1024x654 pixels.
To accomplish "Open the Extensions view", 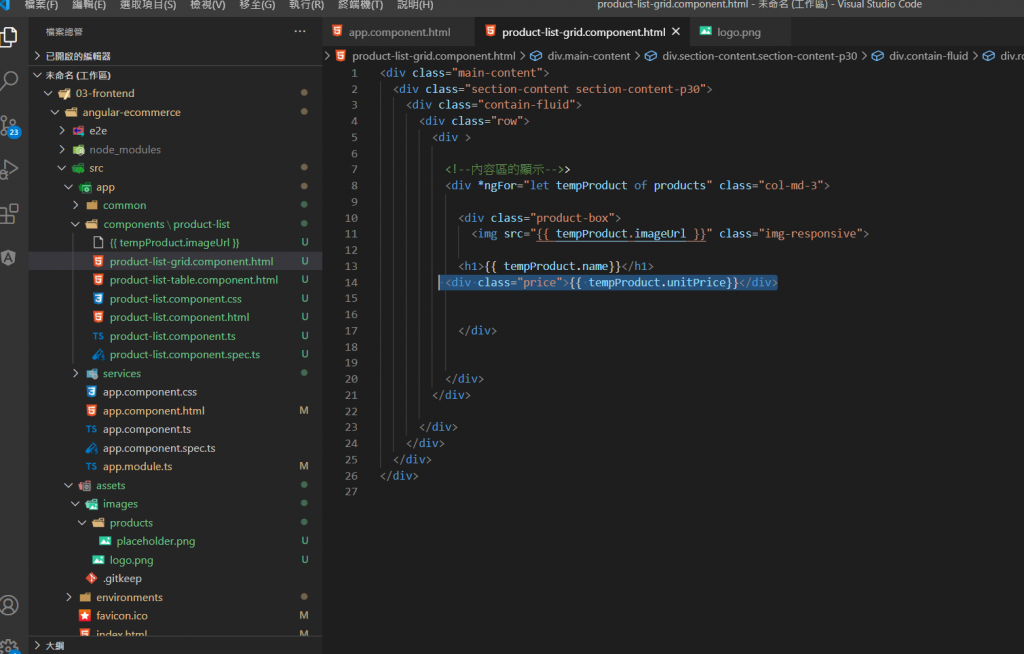I will (x=10, y=213).
